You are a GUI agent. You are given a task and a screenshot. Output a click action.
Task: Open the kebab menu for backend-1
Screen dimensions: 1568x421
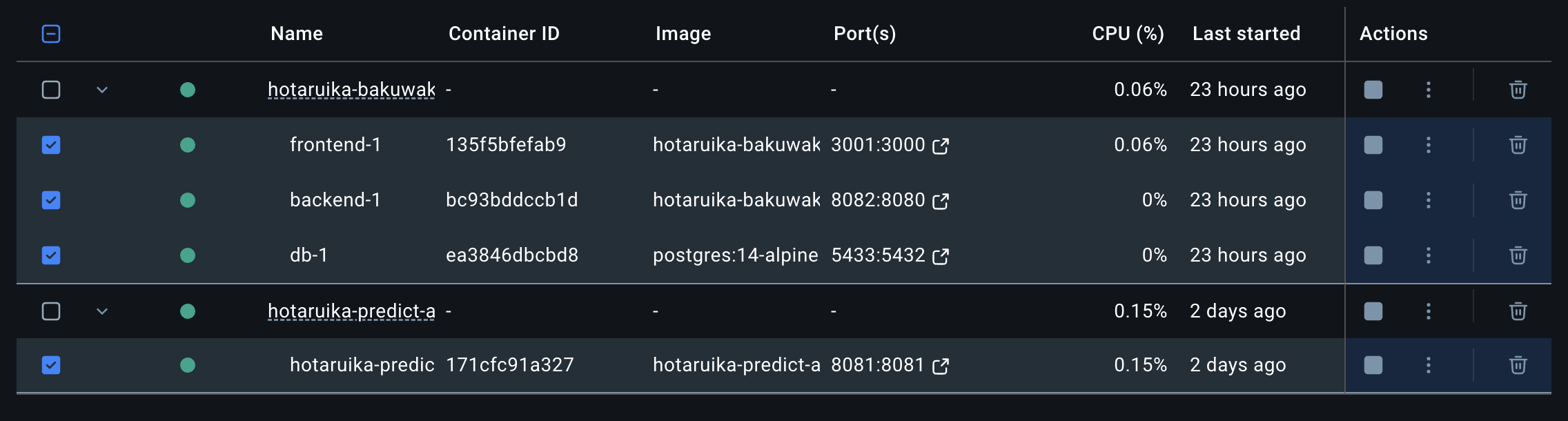pos(1429,200)
